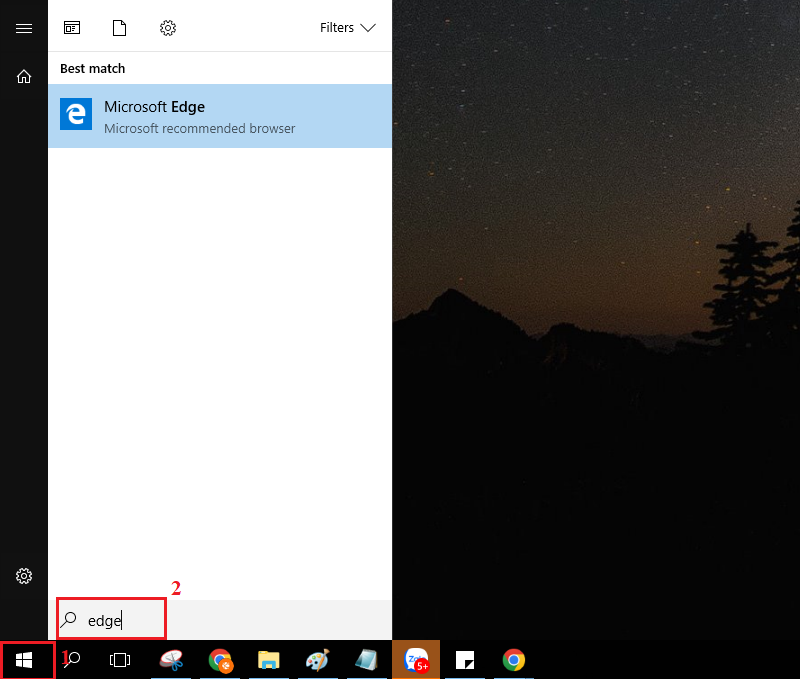This screenshot has width=800, height=679.
Task: Open the Chrome icon with orange badge
Action: point(220,660)
